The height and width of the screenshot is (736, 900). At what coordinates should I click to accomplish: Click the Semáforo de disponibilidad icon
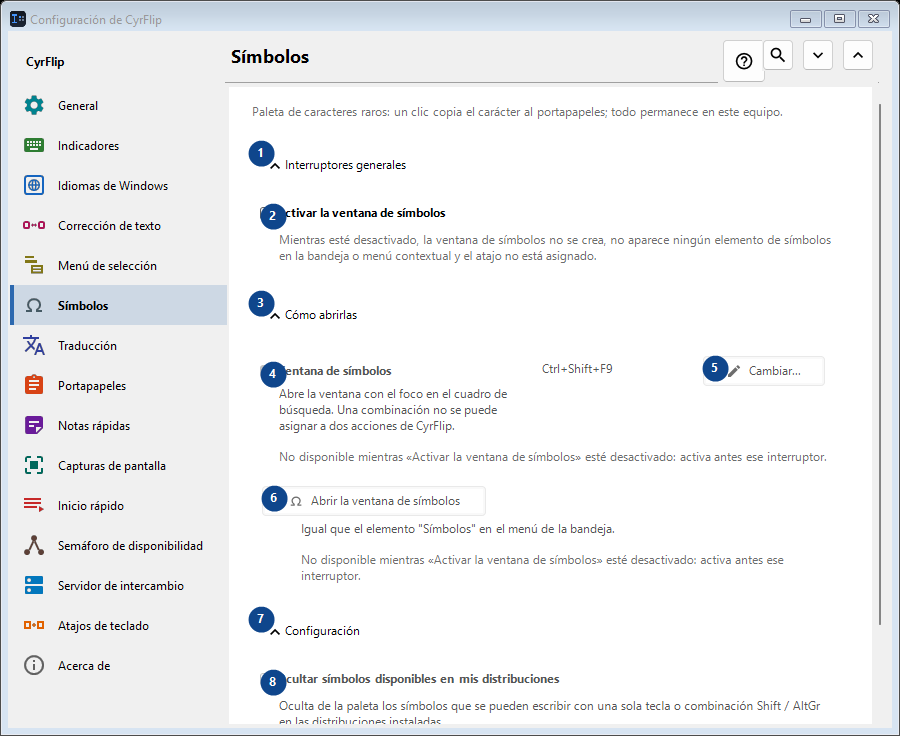point(34,545)
